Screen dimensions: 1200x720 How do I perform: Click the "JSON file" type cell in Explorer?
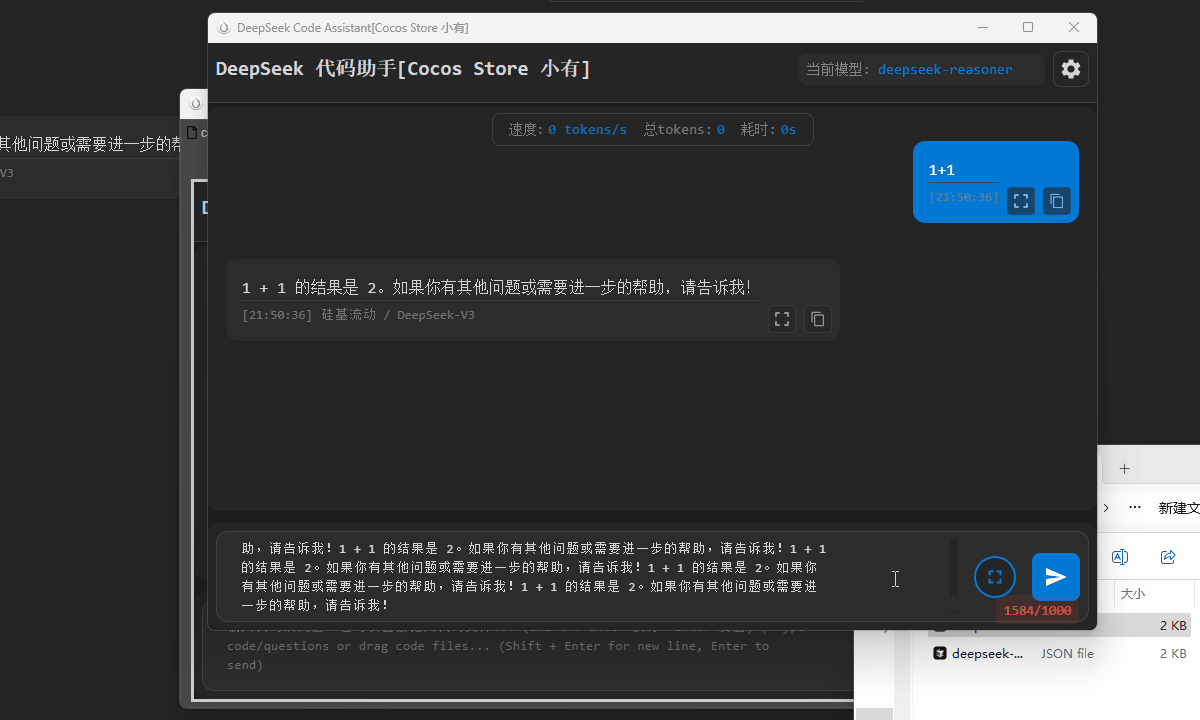tap(1067, 654)
